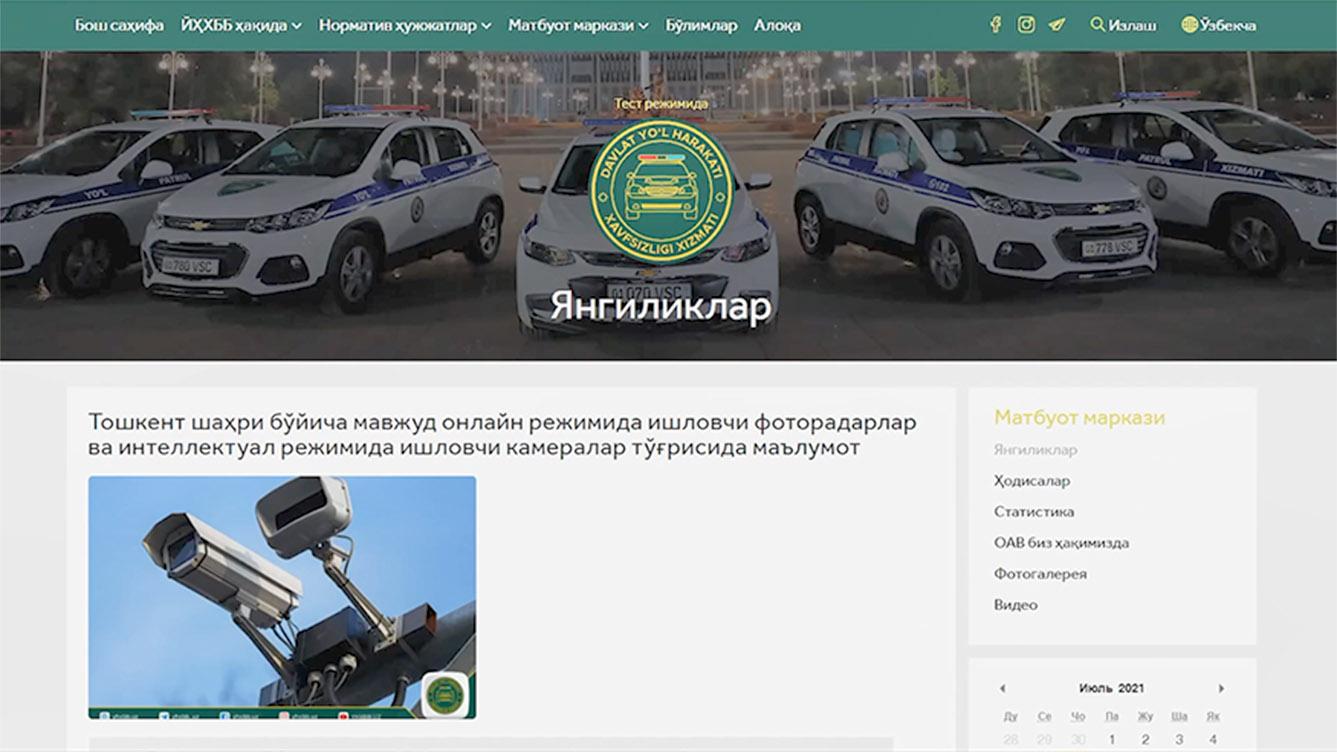This screenshot has width=1337, height=752.
Task: Switch language via Ўзбекча
Action: pyautogui.click(x=1228, y=25)
